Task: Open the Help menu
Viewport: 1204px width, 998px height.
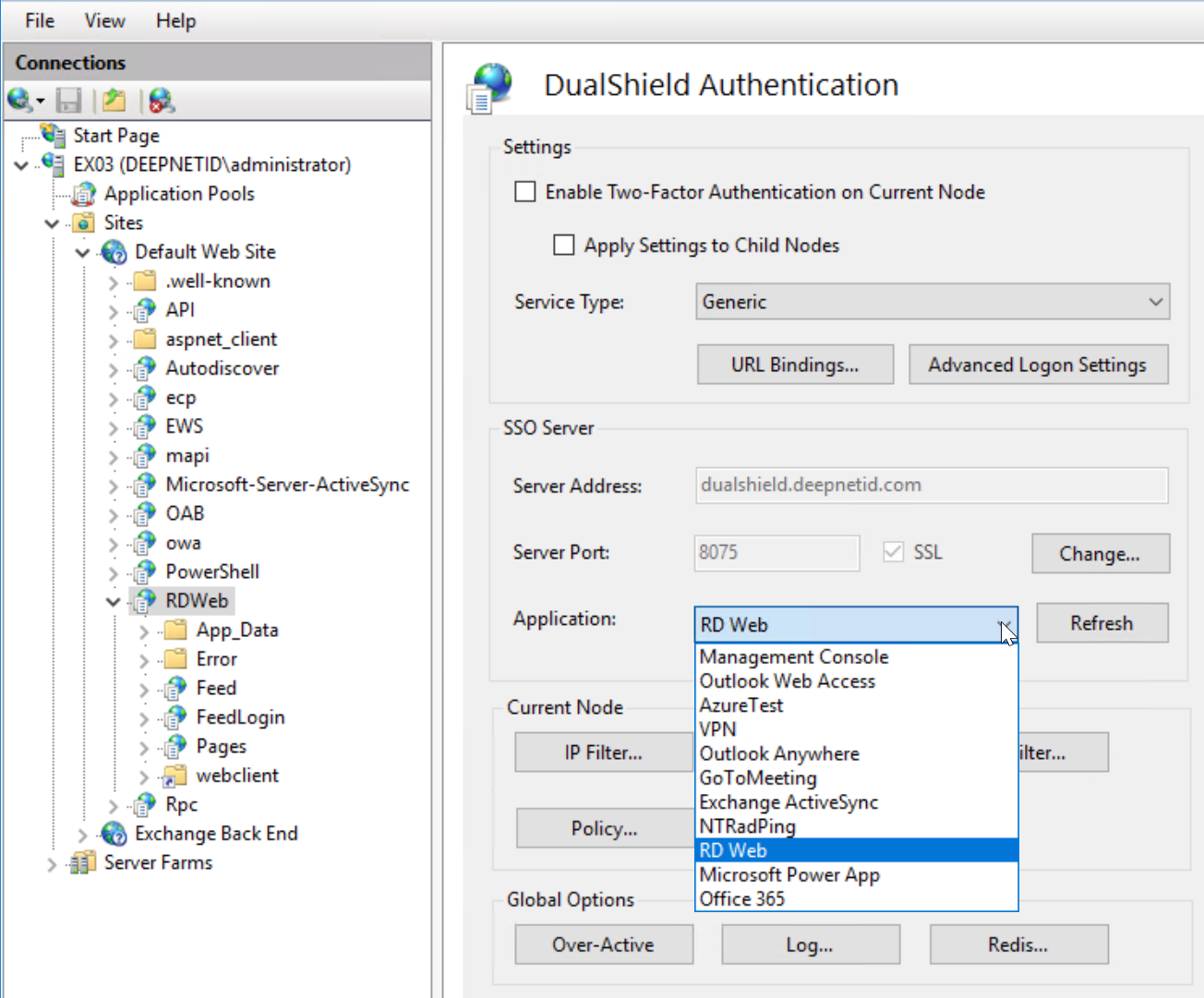Action: pyautogui.click(x=175, y=20)
